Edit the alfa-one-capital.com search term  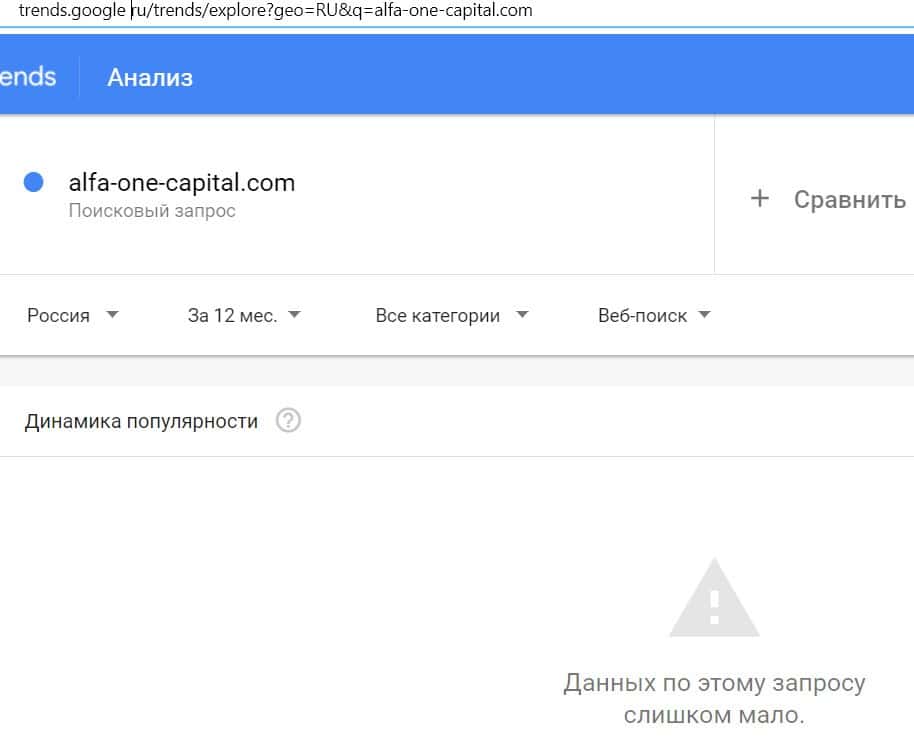[181, 183]
